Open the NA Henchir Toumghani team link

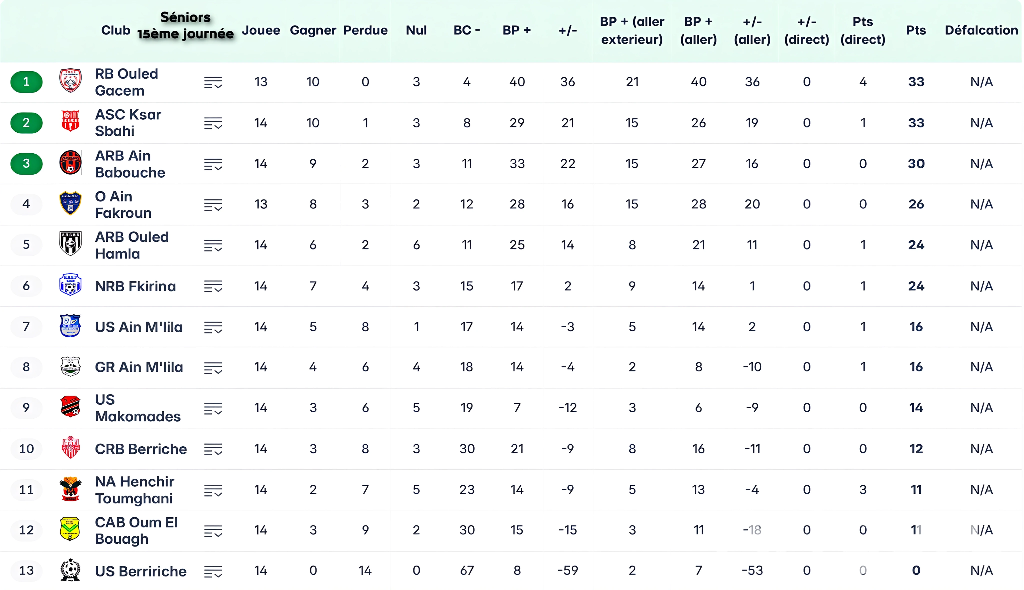[x=134, y=490]
